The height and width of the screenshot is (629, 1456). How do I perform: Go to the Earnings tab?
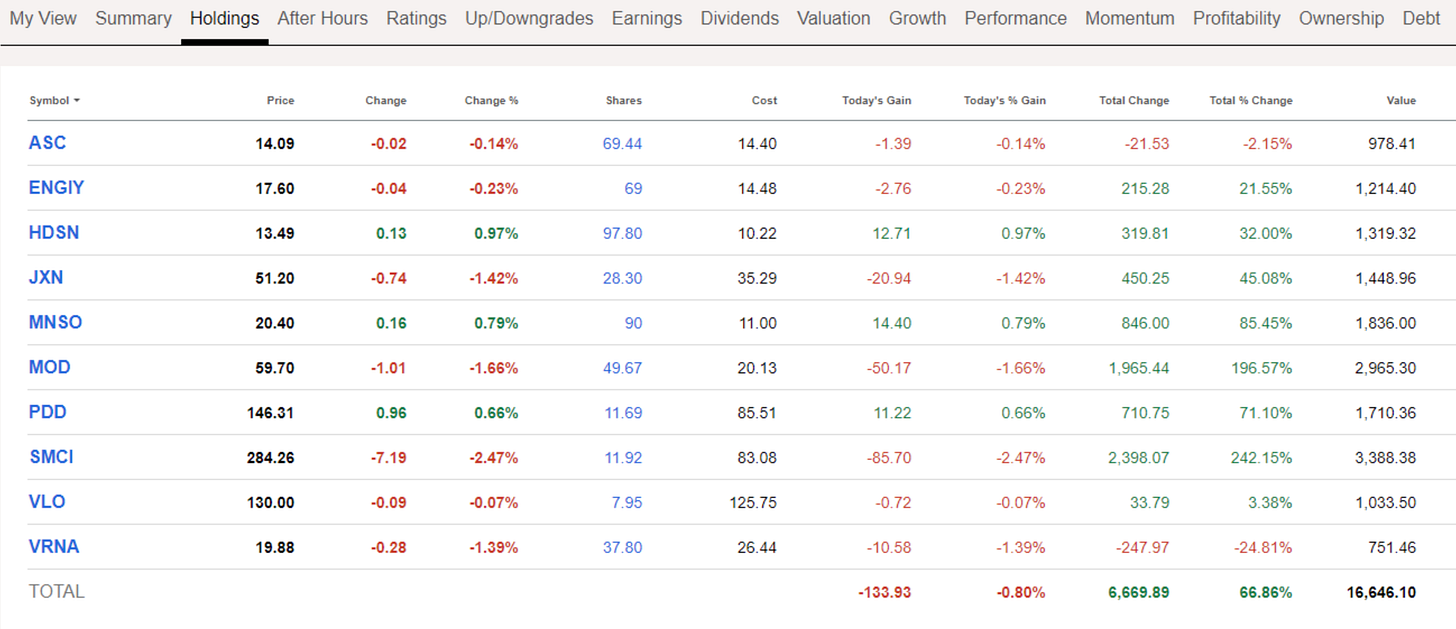pos(647,18)
